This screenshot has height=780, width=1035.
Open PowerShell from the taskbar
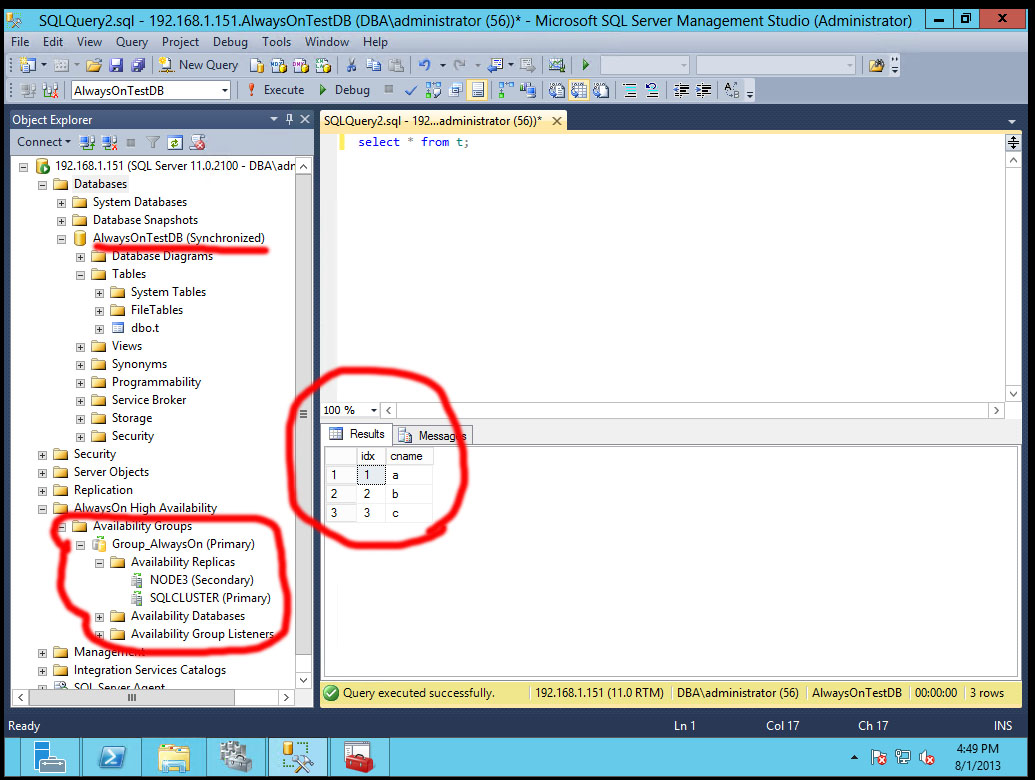click(x=112, y=757)
